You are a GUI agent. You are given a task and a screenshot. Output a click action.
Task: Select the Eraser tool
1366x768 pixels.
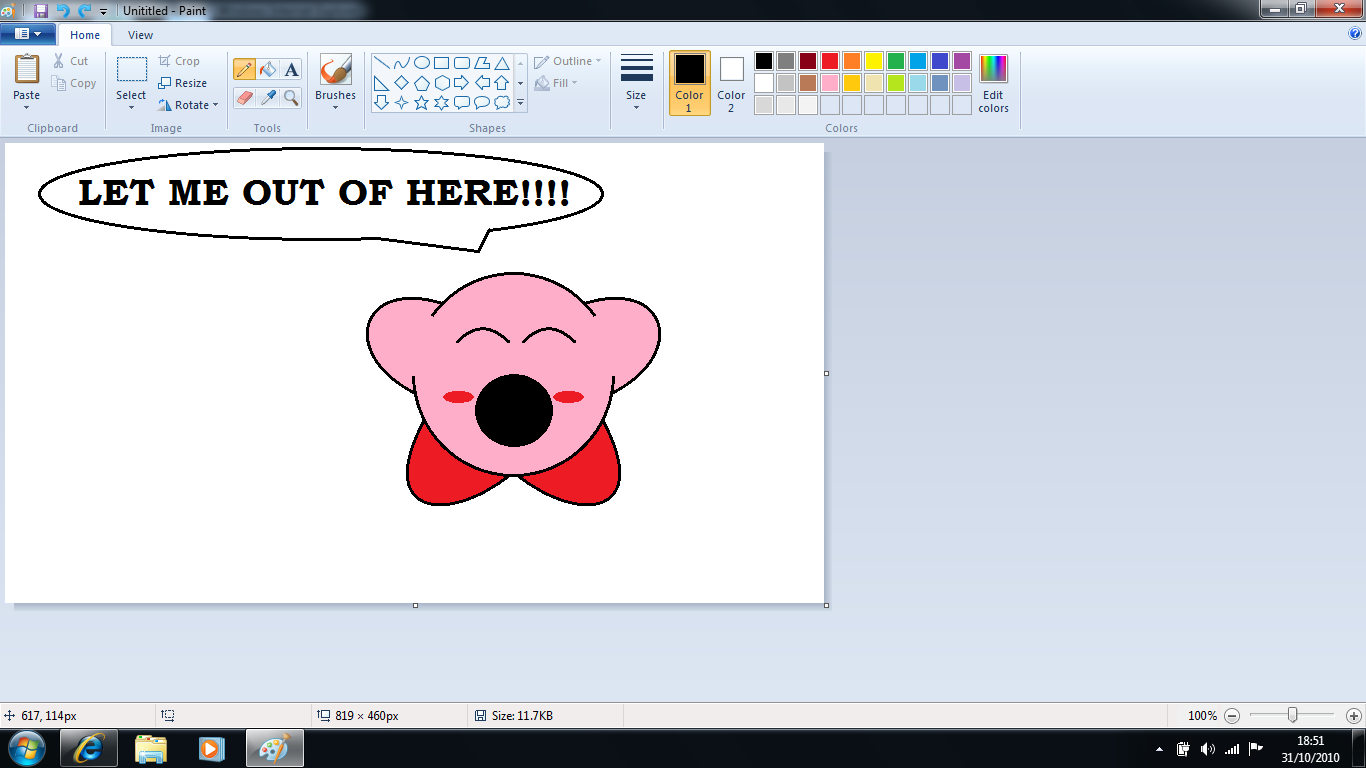244,97
